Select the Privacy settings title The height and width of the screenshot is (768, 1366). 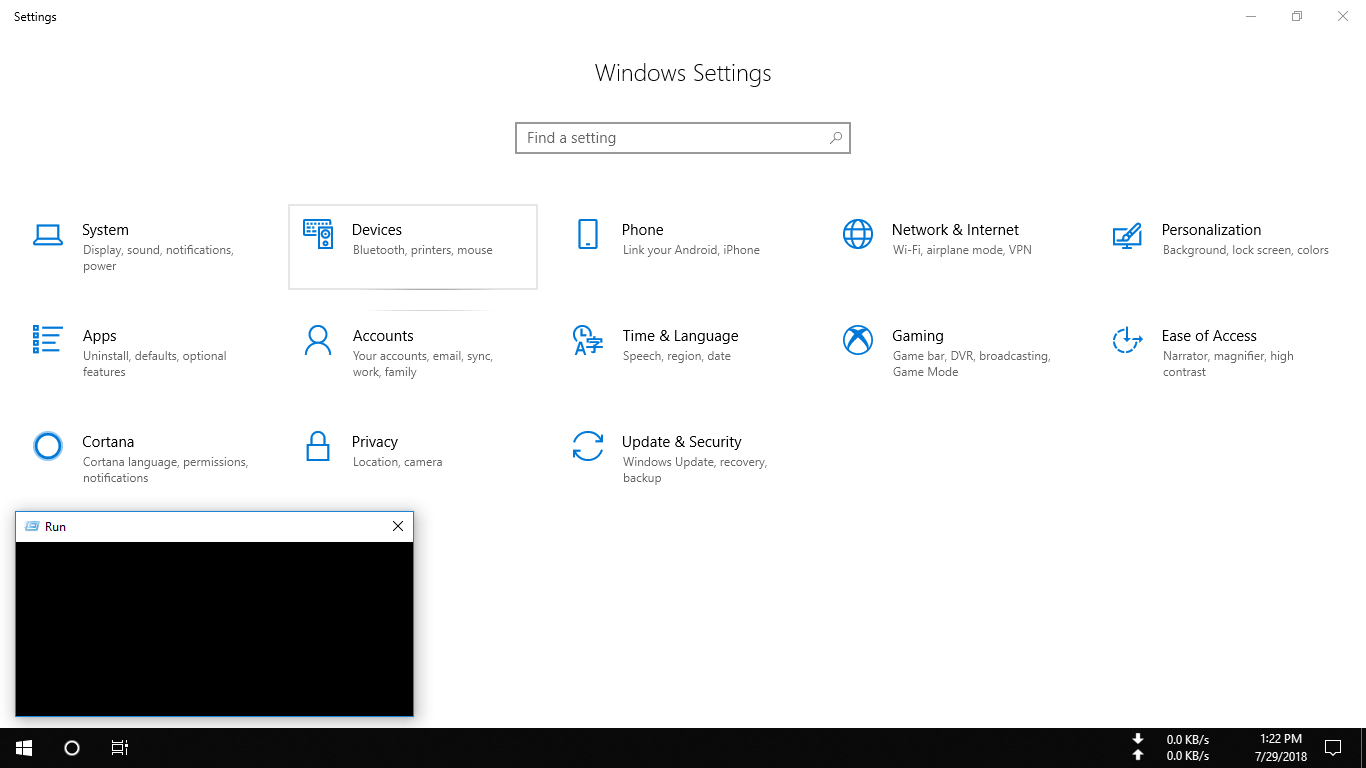(x=375, y=442)
